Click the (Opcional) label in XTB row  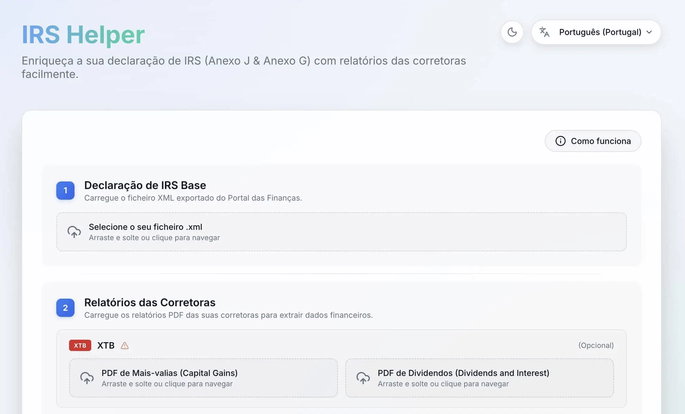pyautogui.click(x=595, y=346)
